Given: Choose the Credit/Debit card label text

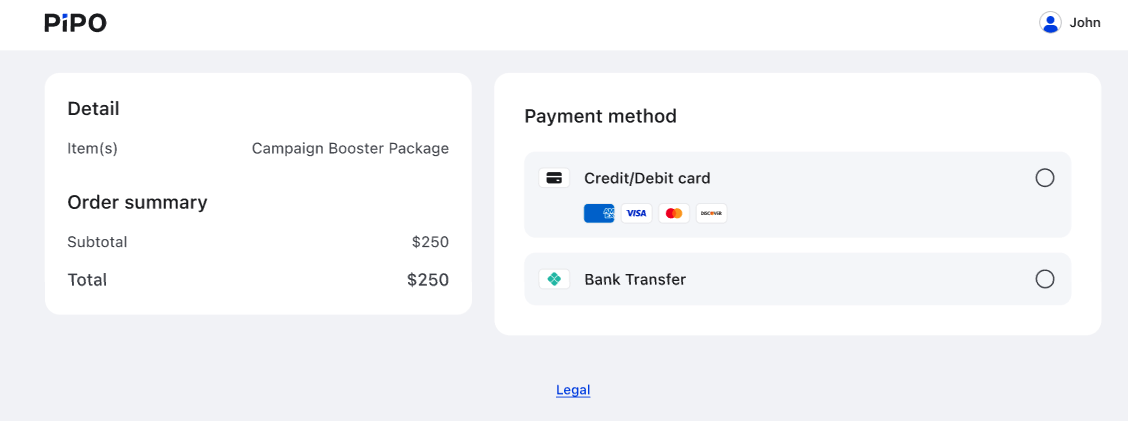Looking at the screenshot, I should tap(647, 178).
